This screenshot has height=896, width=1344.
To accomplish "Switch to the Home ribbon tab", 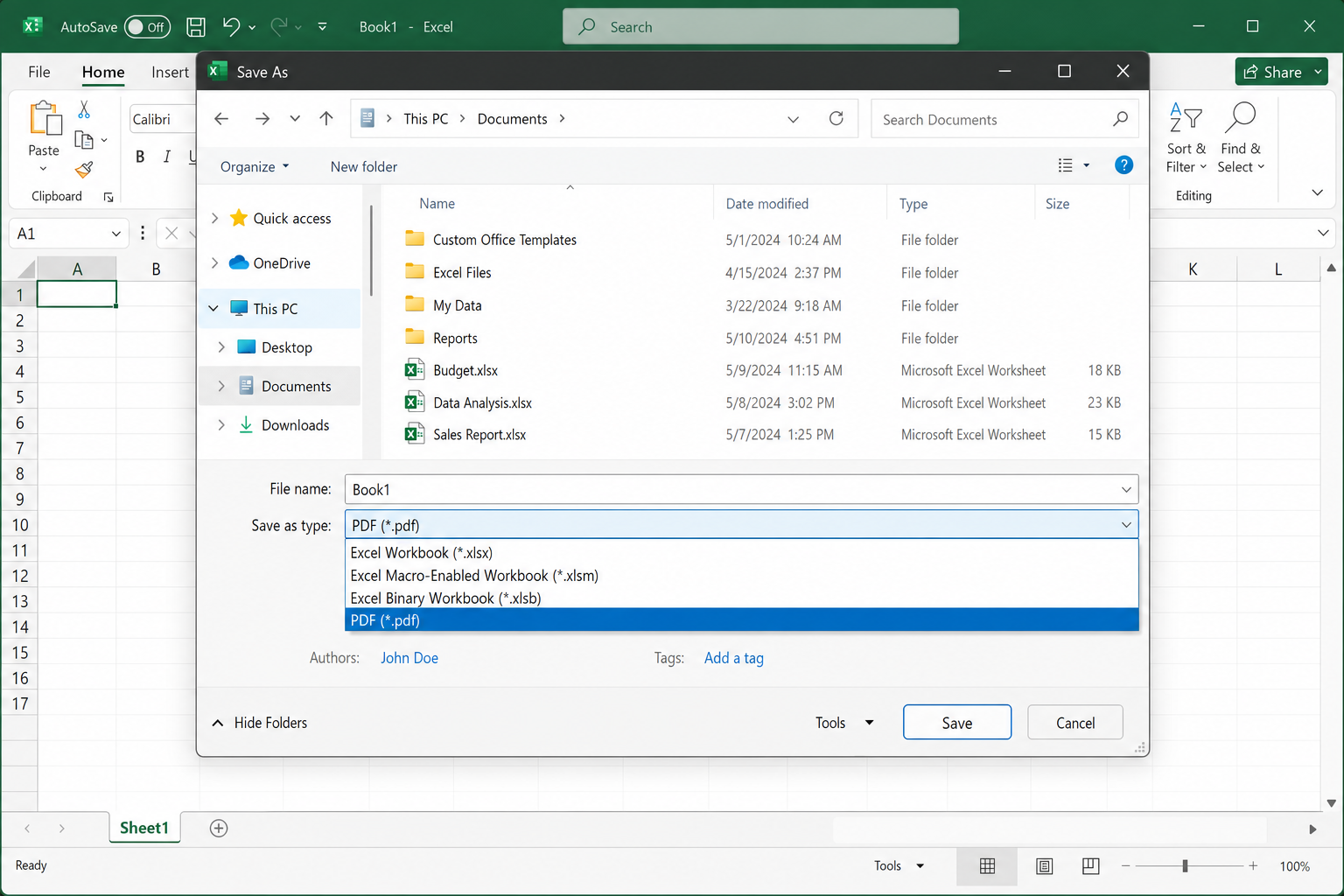I will [103, 72].
